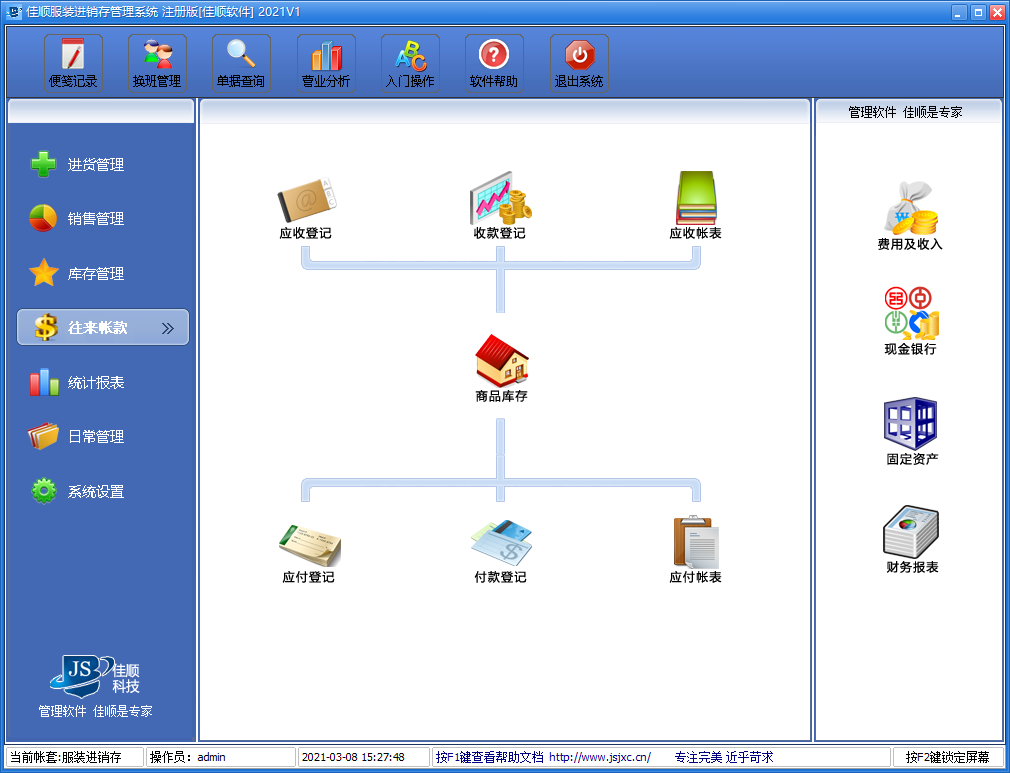Open 费用及收入 money bag icon
Viewport: 1010px width, 773px height.
tap(910, 217)
